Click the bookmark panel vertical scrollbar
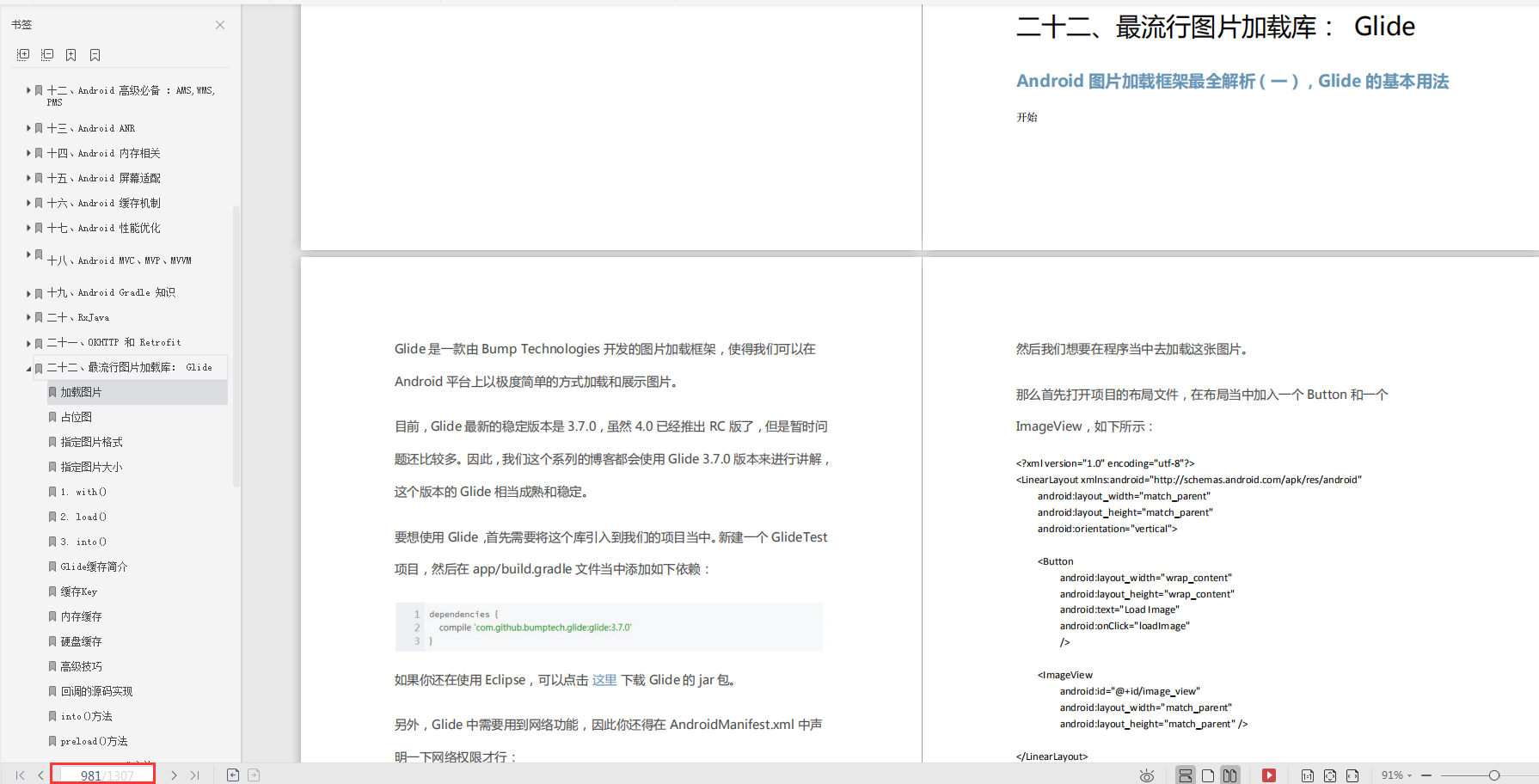The image size is (1539, 784). (236, 346)
